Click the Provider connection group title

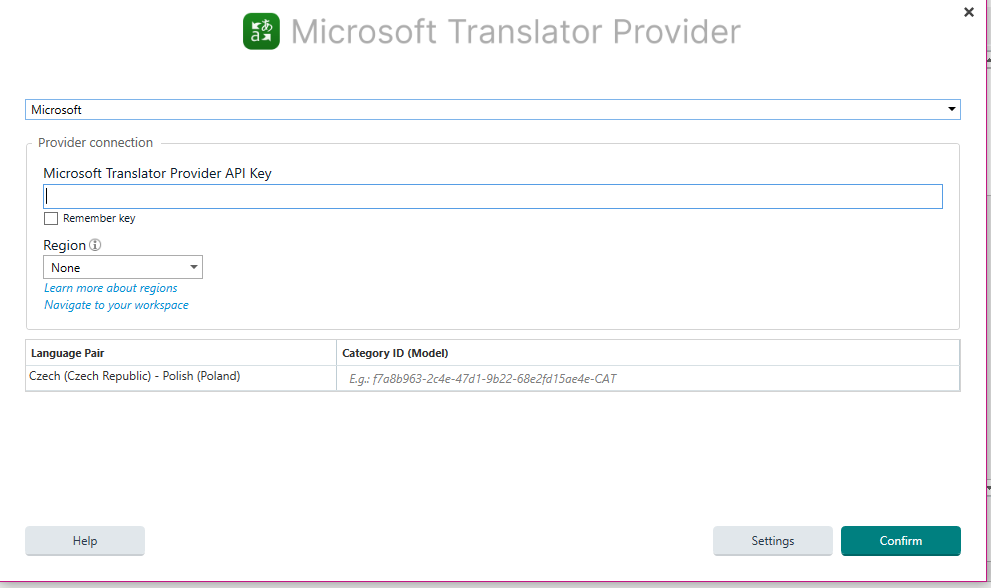click(x=95, y=142)
